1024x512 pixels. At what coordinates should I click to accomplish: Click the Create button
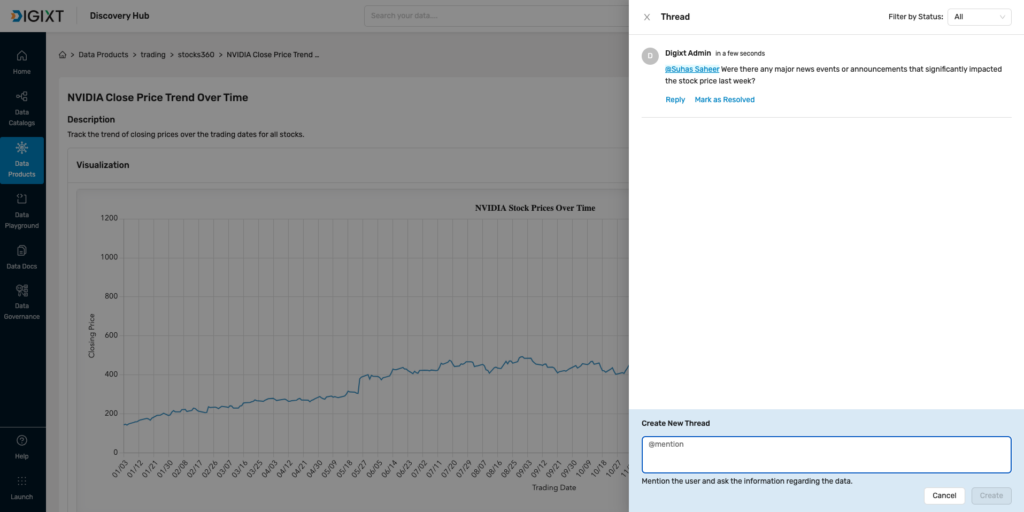(x=991, y=496)
